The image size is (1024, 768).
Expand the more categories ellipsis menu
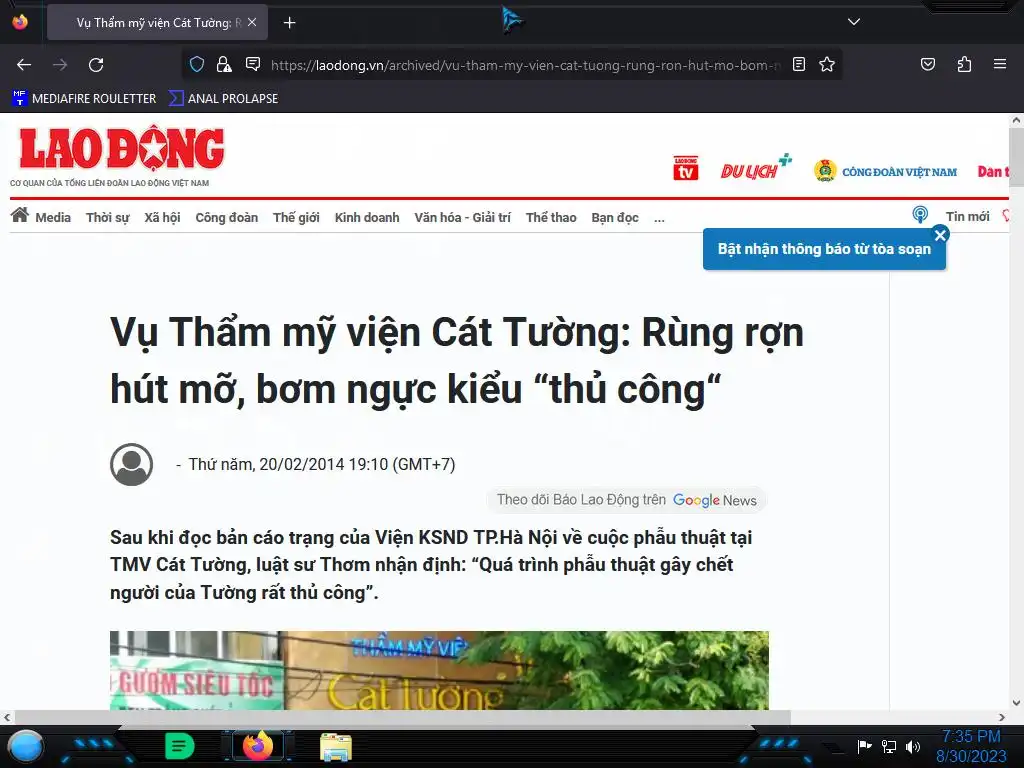660,218
